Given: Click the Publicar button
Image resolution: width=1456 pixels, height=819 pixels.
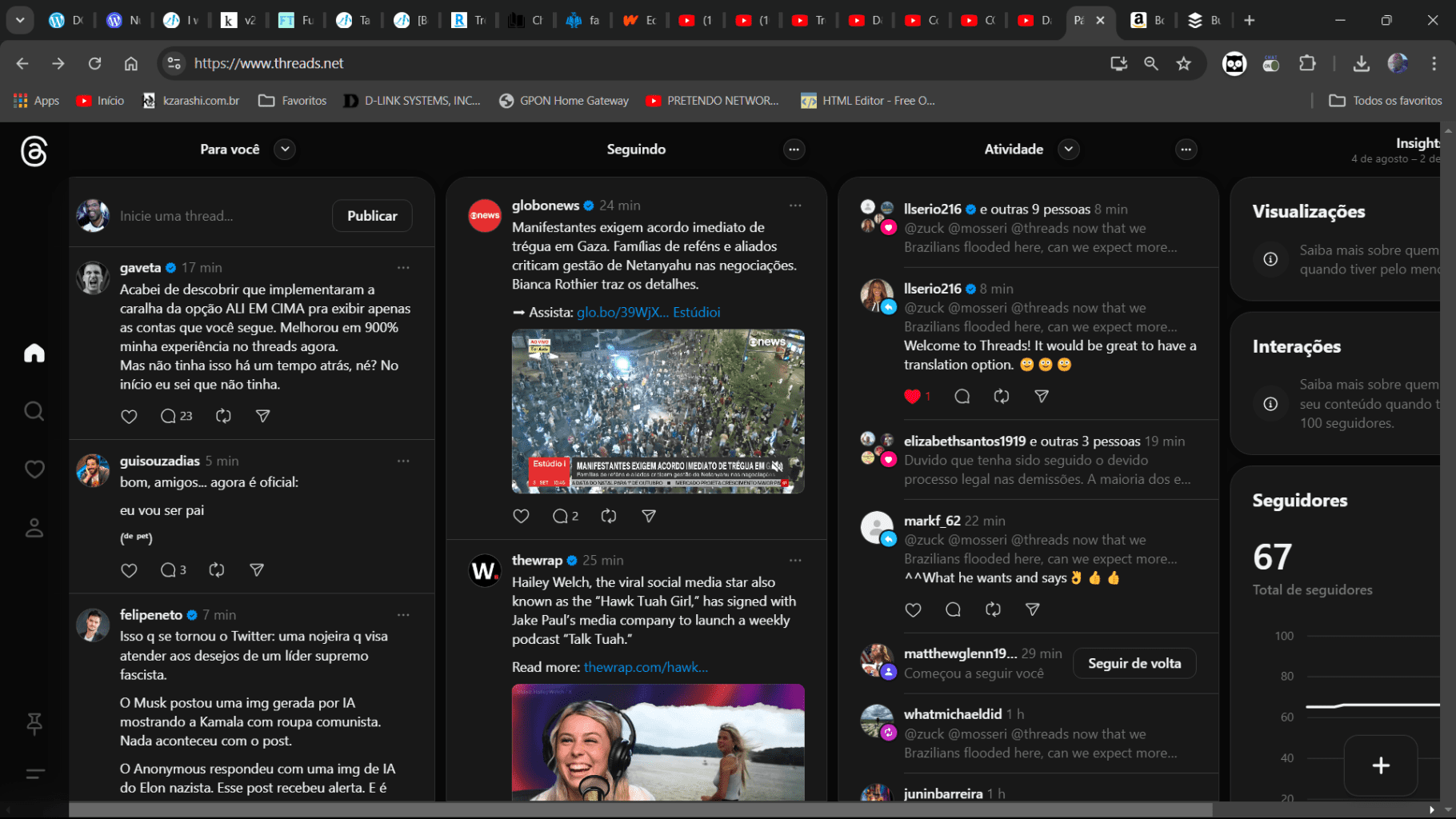Looking at the screenshot, I should coord(371,215).
